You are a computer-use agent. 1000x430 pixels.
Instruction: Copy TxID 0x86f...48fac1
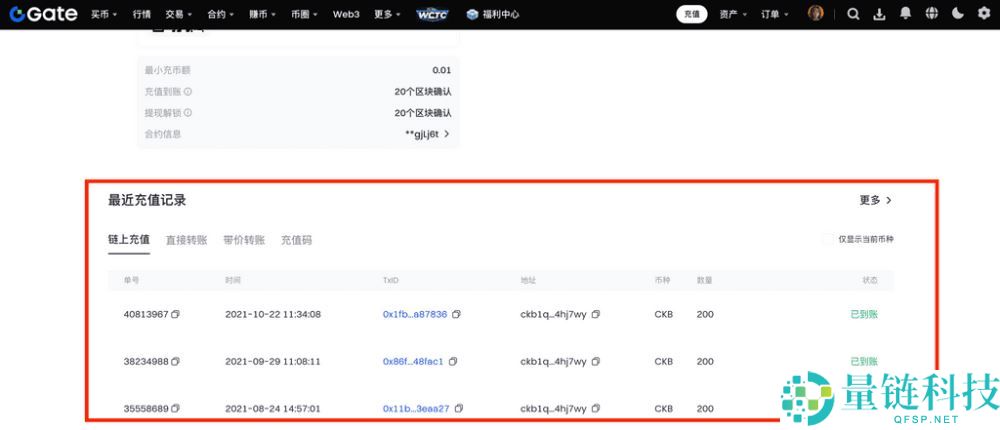point(453,361)
